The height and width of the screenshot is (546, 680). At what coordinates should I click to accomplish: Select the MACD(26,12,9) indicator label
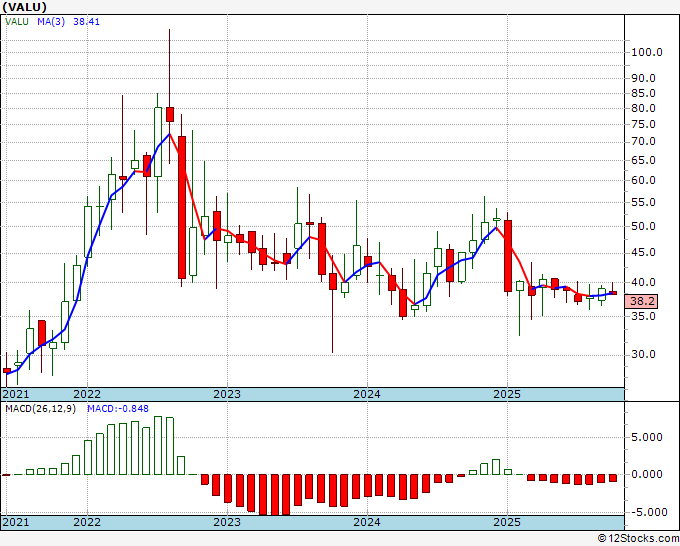coord(40,409)
